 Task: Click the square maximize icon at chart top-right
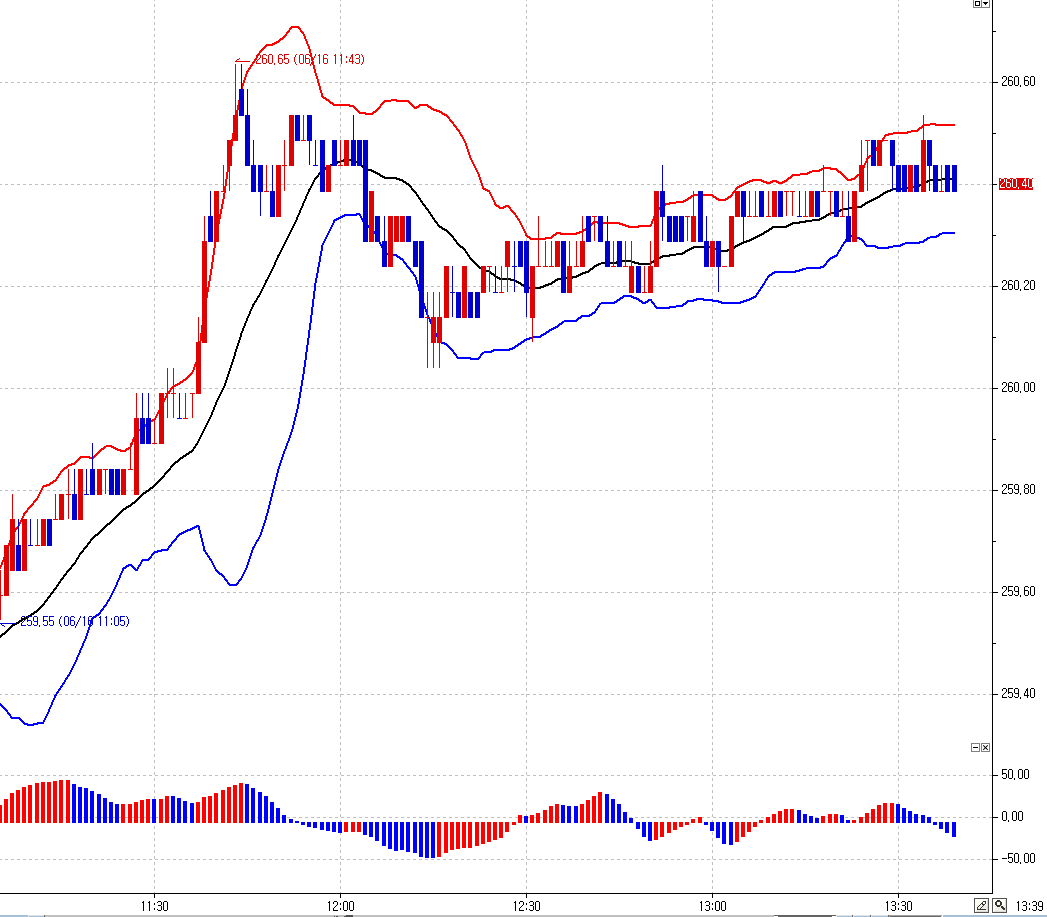977,4
